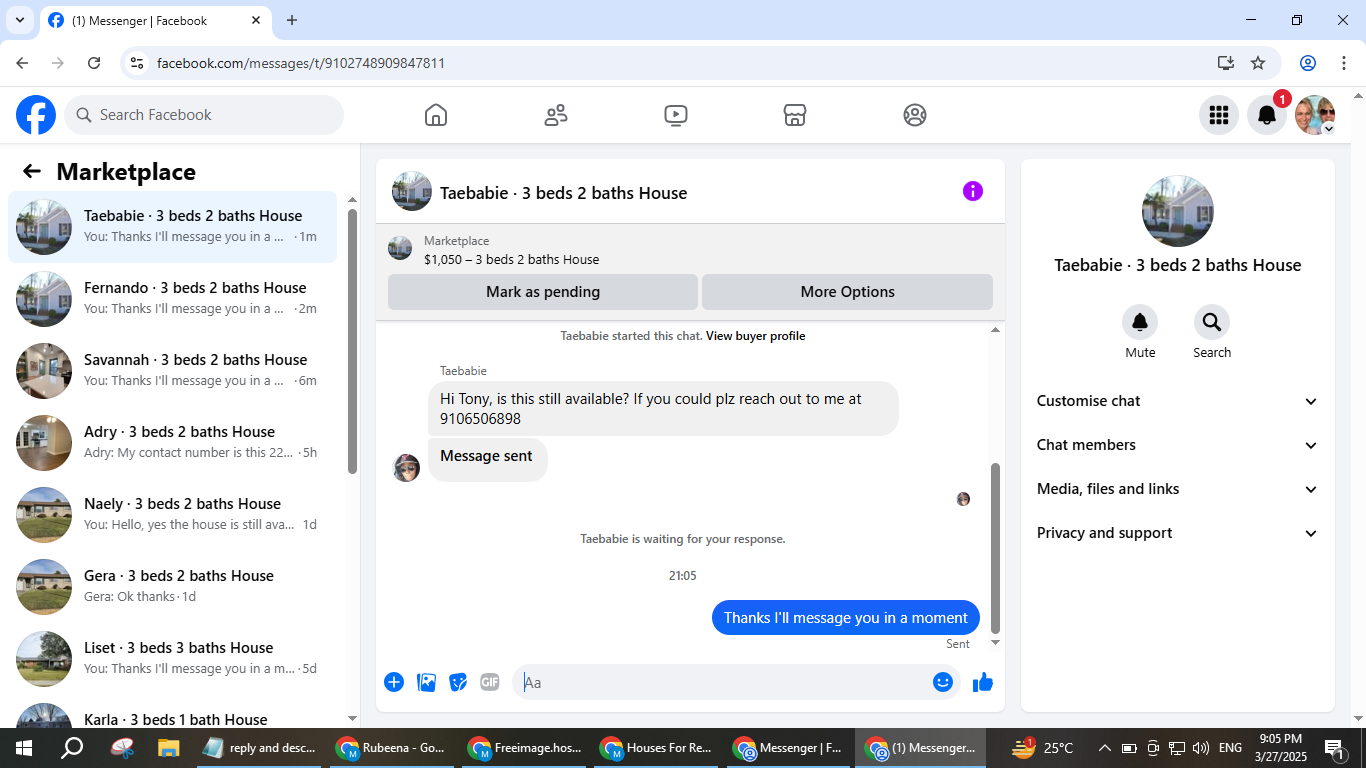Viewport: 1366px width, 768px height.
Task: Go back in browser history
Action: coord(22,63)
